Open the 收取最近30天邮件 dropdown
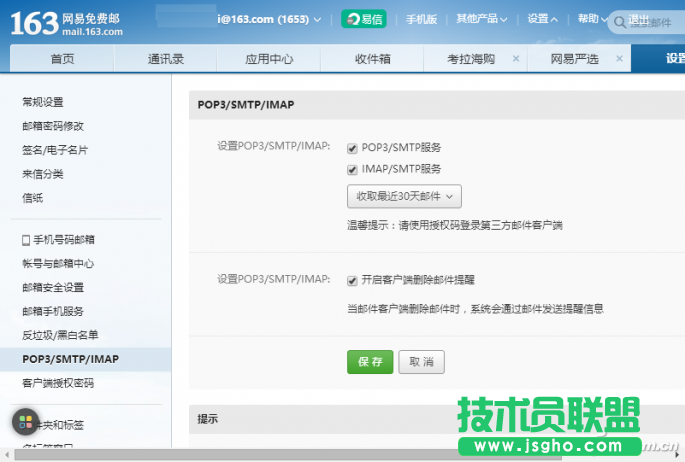Screen dimensions: 685x462 404,196
